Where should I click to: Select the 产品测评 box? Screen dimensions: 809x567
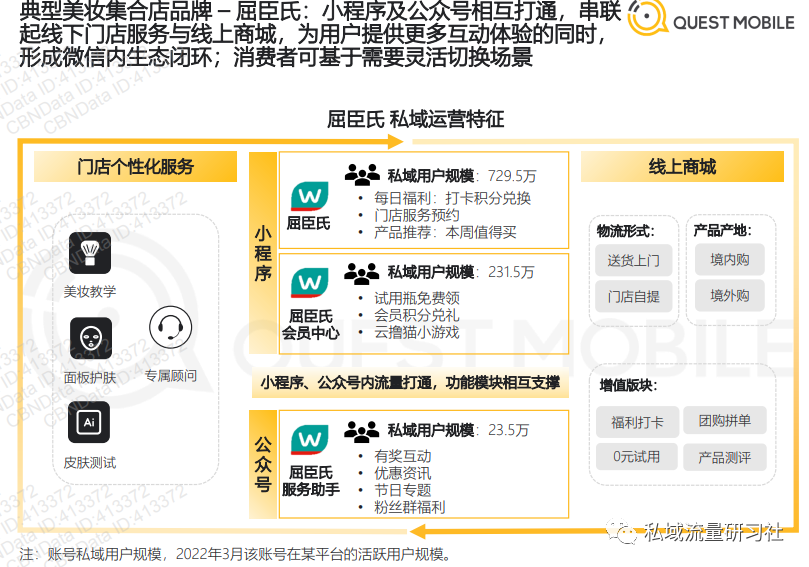[x=725, y=457]
